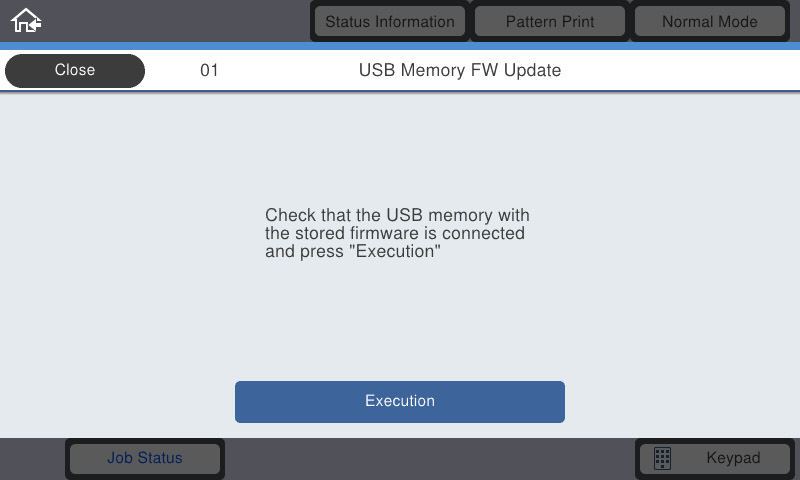Click the Keypad label text
The image size is (800, 480).
click(733, 458)
